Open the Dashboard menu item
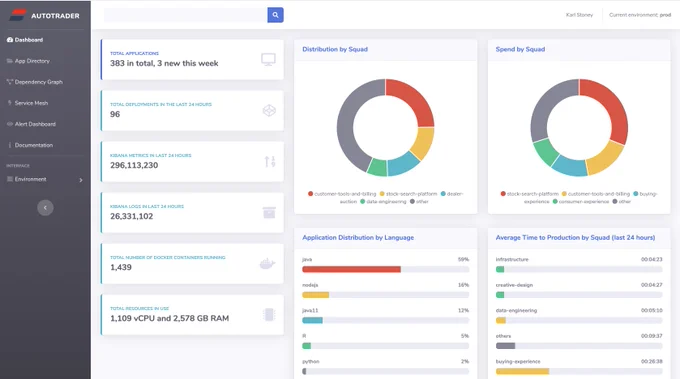Image resolution: width=680 pixels, height=379 pixels. click(x=29, y=40)
